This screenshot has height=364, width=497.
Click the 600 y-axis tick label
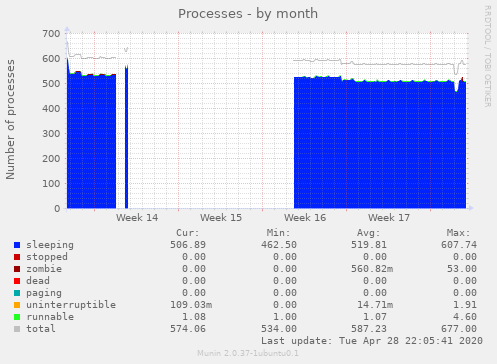tap(51, 59)
